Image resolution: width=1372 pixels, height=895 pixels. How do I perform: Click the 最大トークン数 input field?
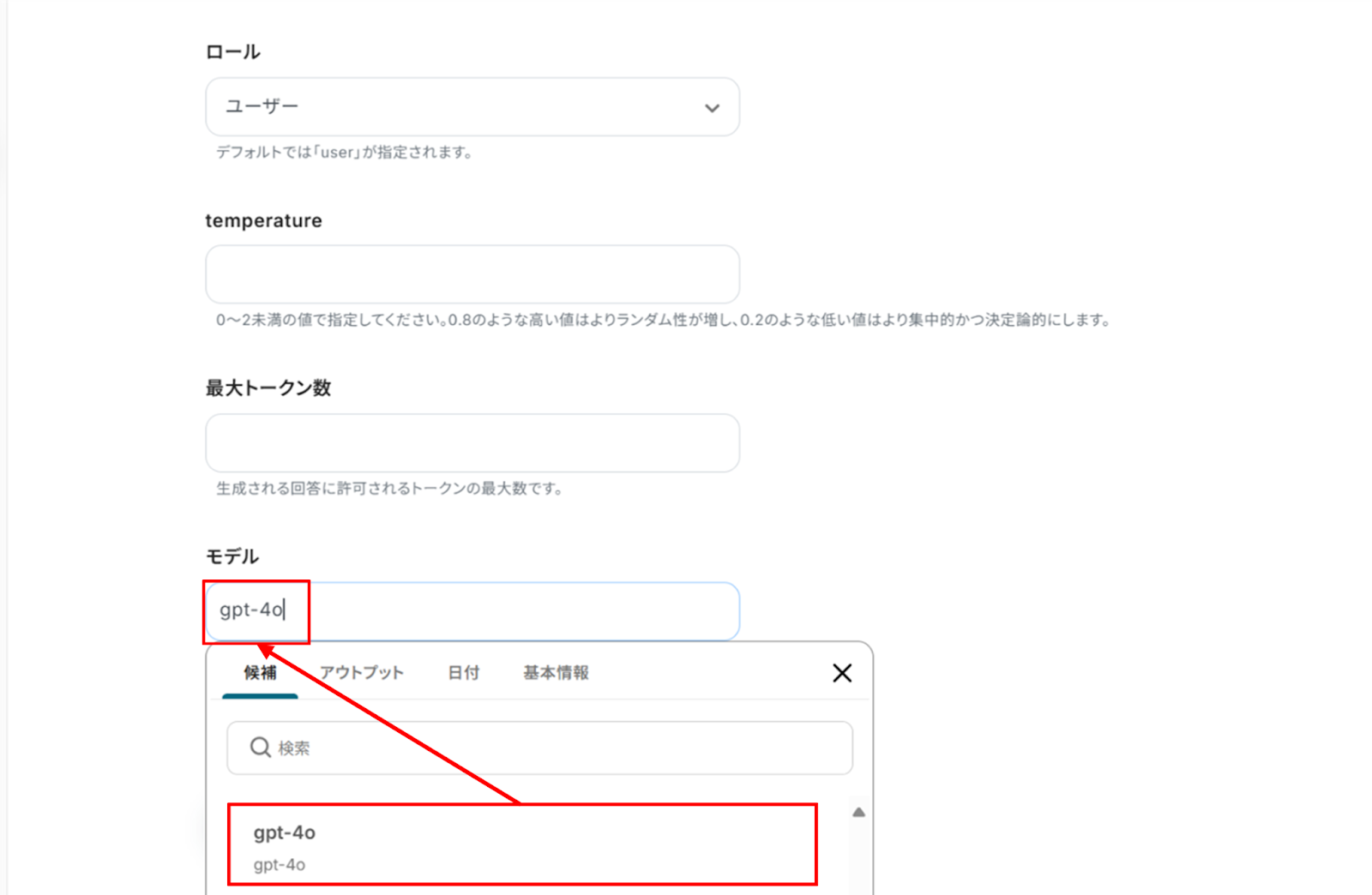click(472, 442)
